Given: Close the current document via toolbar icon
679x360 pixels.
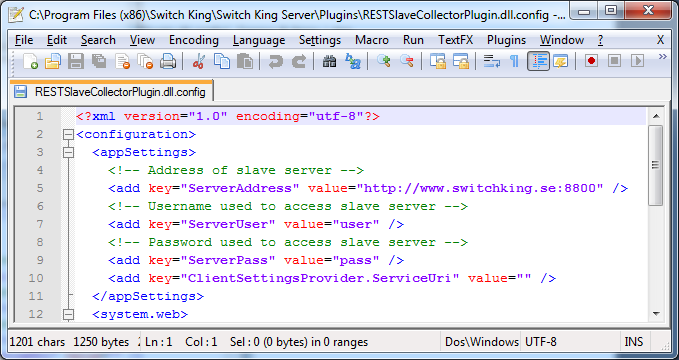Looking at the screenshot, I should click(123, 61).
